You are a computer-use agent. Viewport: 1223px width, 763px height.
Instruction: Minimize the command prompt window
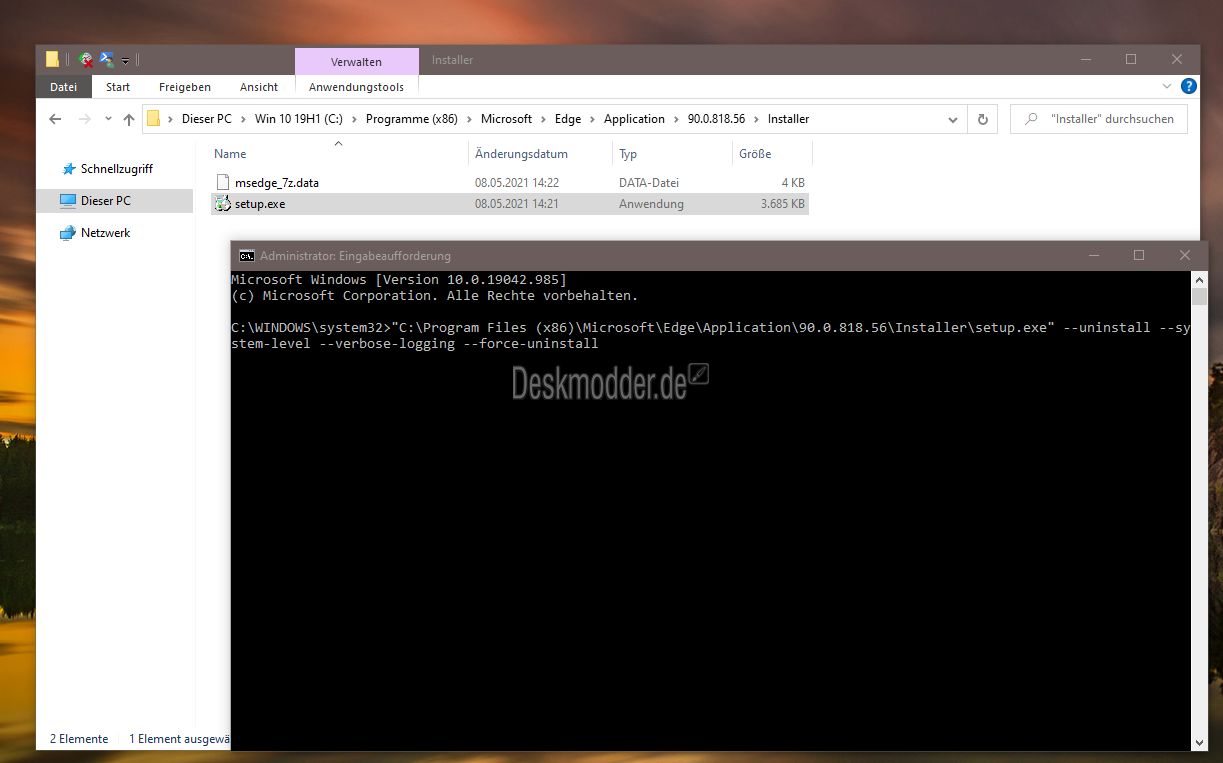tap(1092, 256)
